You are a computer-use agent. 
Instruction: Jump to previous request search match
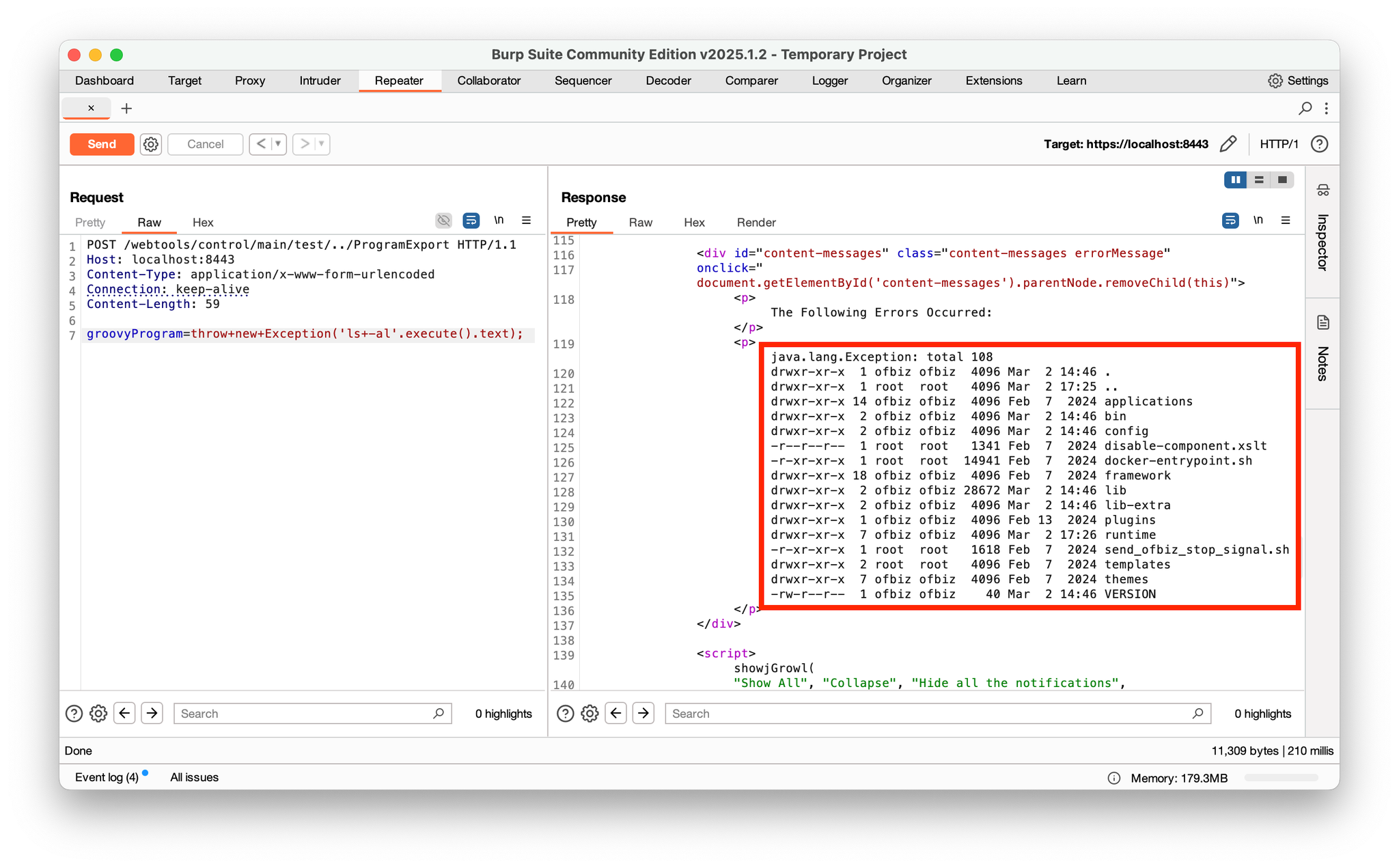tap(124, 714)
